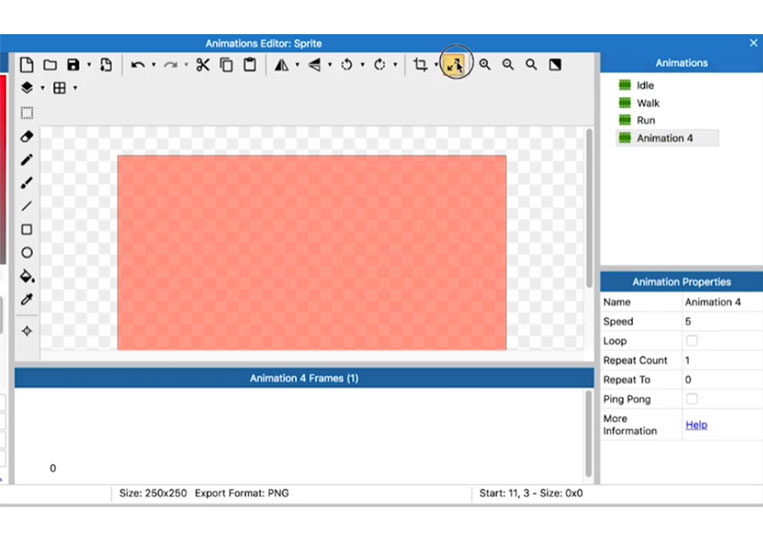
Task: Zoom in with the plus magnifier
Action: [x=485, y=64]
